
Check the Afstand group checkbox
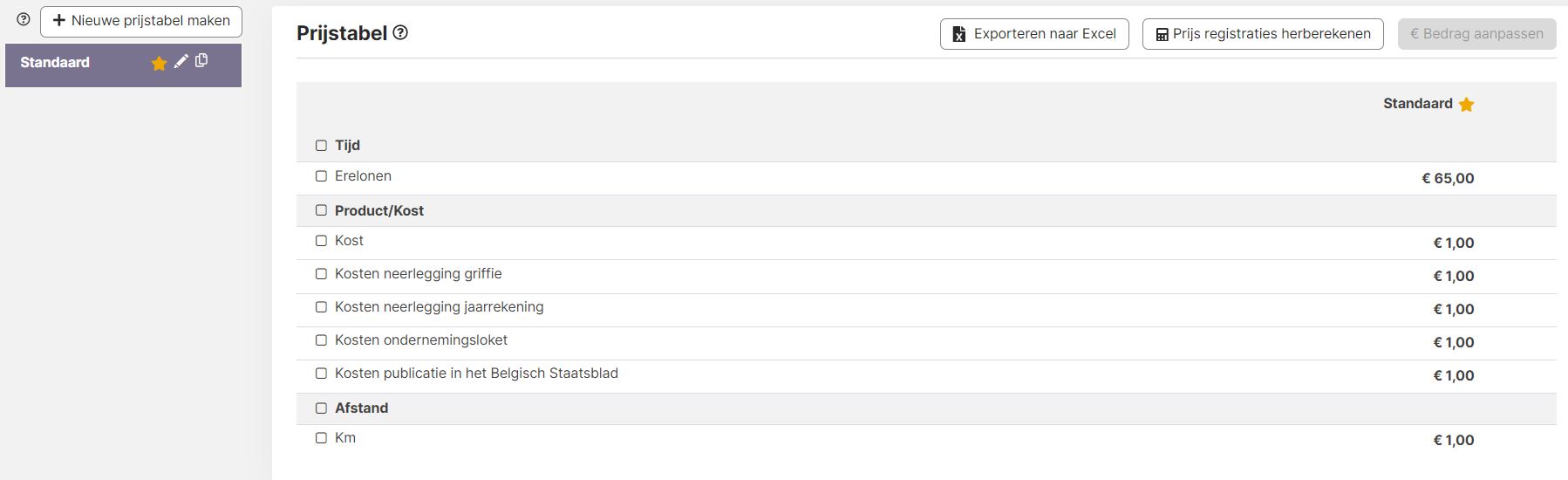321,408
